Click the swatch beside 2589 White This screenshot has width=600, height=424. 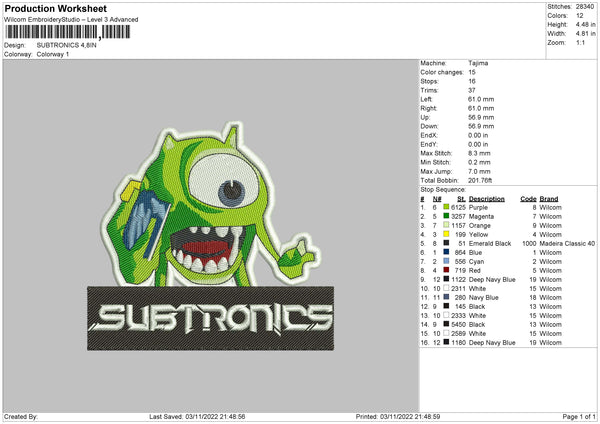click(x=446, y=333)
